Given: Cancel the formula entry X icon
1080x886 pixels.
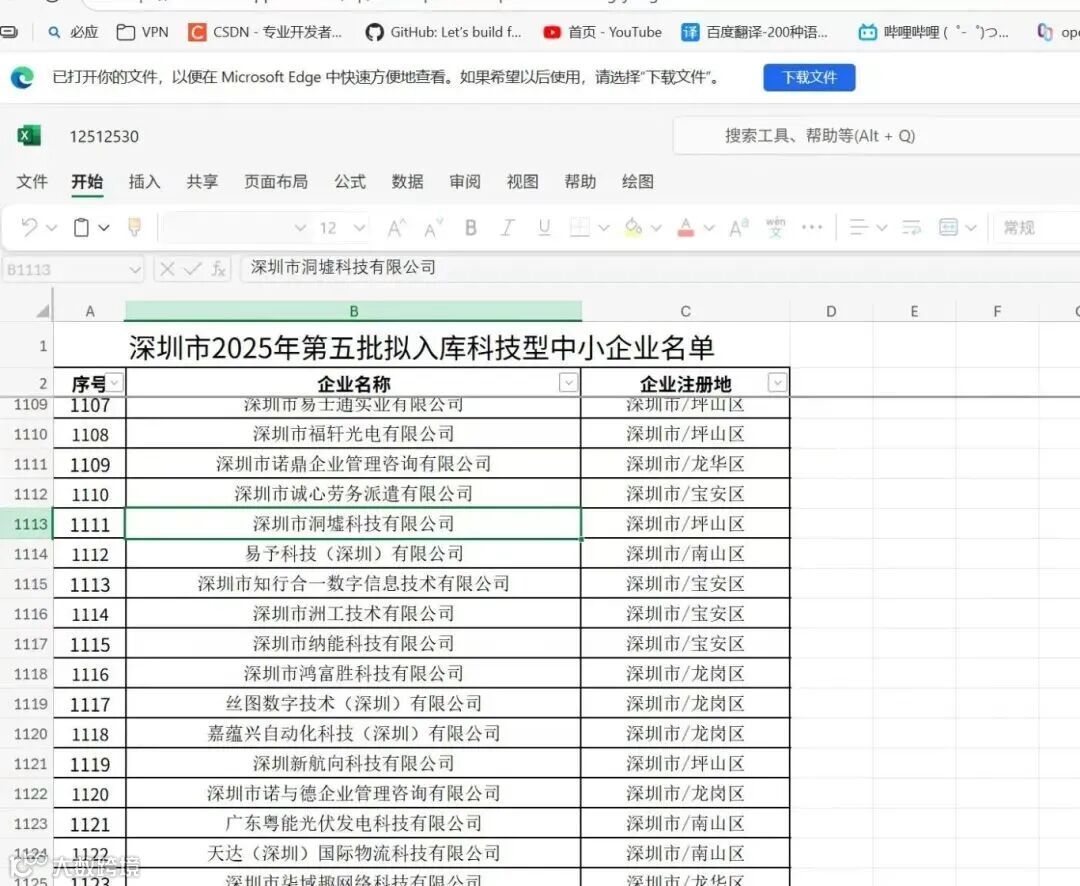Looking at the screenshot, I should point(167,269).
